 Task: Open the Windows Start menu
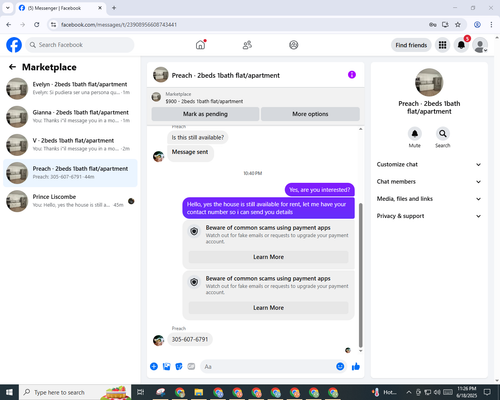tap(9, 392)
